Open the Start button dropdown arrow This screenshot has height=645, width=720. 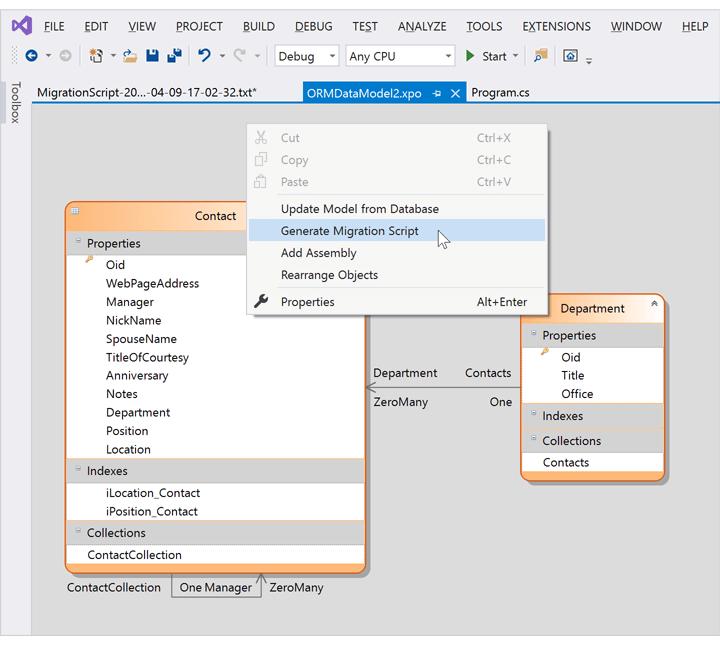pyautogui.click(x=515, y=56)
